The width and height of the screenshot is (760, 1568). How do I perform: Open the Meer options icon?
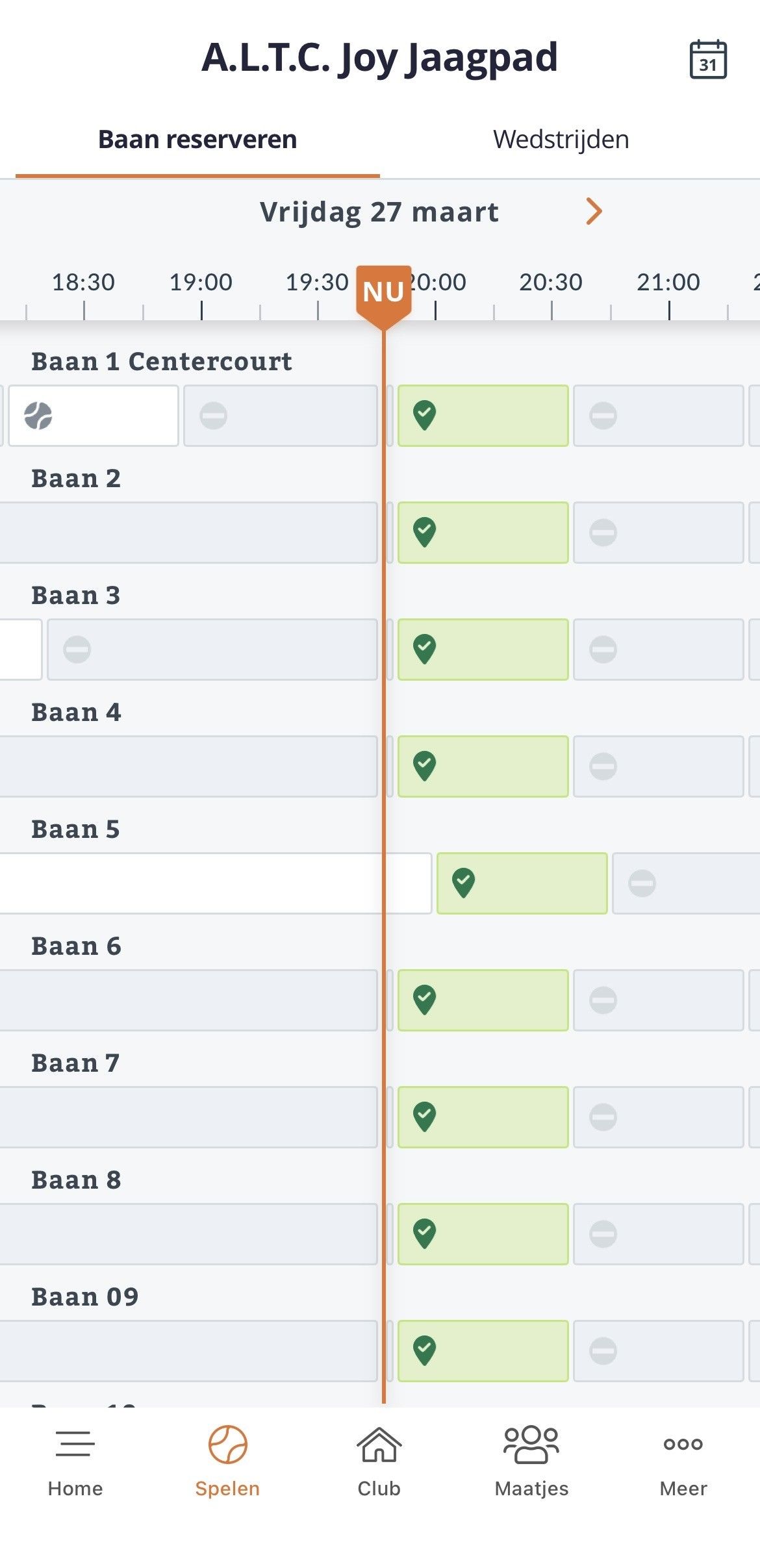(x=683, y=1444)
